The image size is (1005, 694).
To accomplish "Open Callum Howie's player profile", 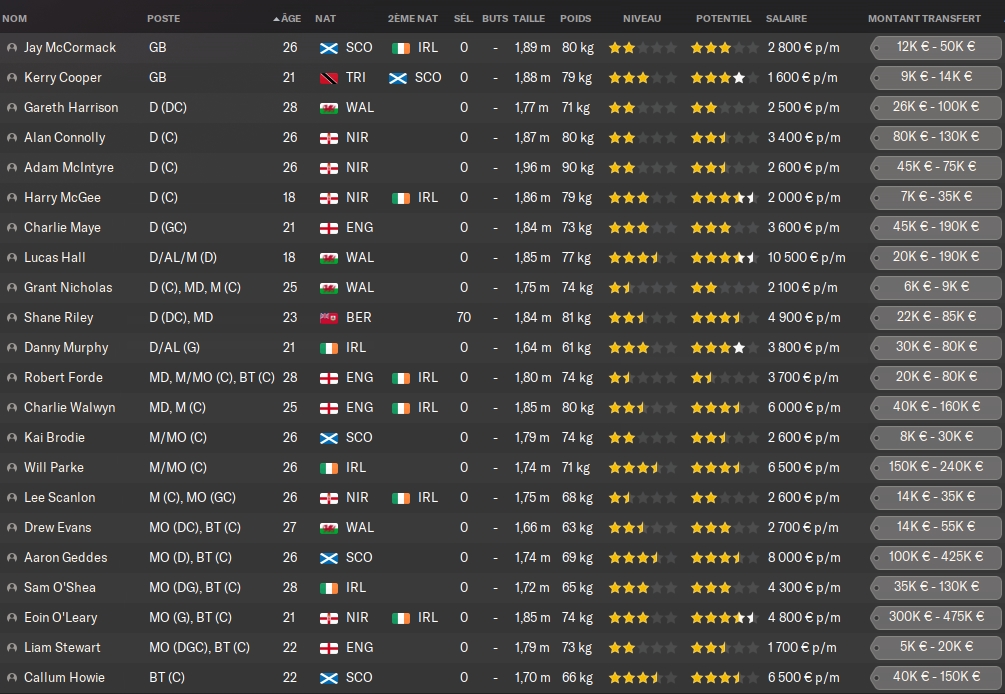I will pos(65,678).
